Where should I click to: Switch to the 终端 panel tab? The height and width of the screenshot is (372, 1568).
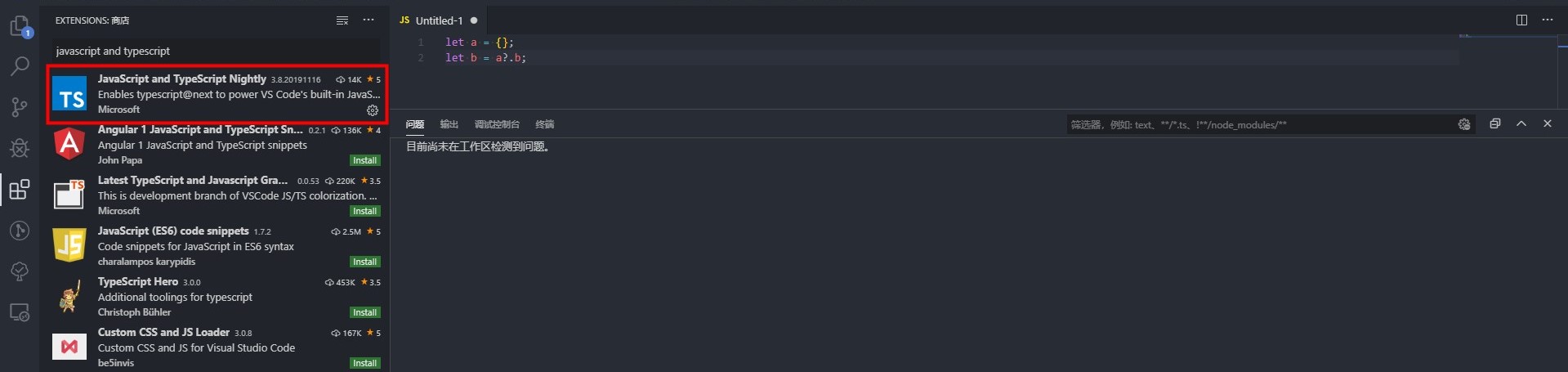pos(544,125)
